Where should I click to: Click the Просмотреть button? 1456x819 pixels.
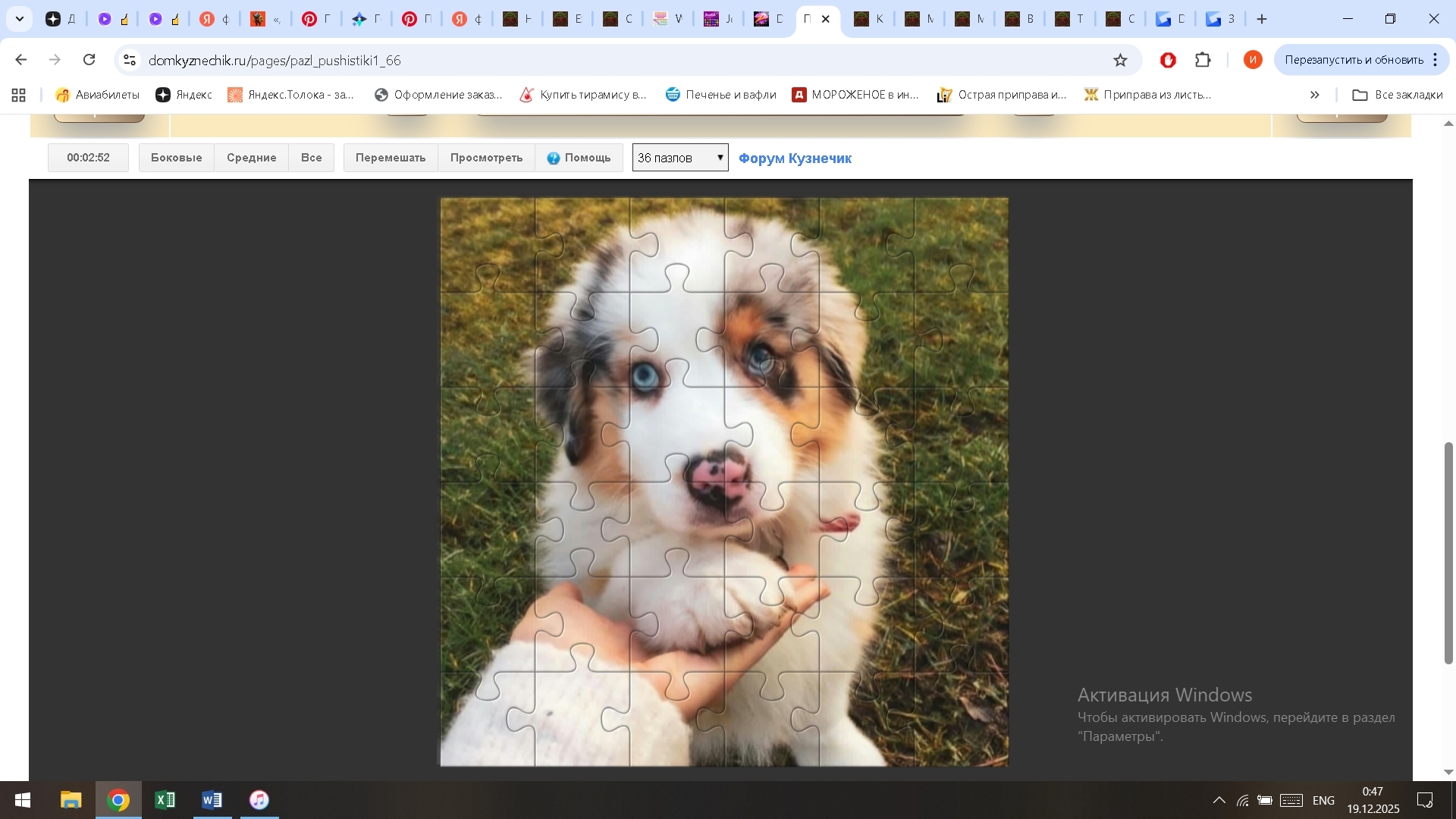tap(486, 158)
